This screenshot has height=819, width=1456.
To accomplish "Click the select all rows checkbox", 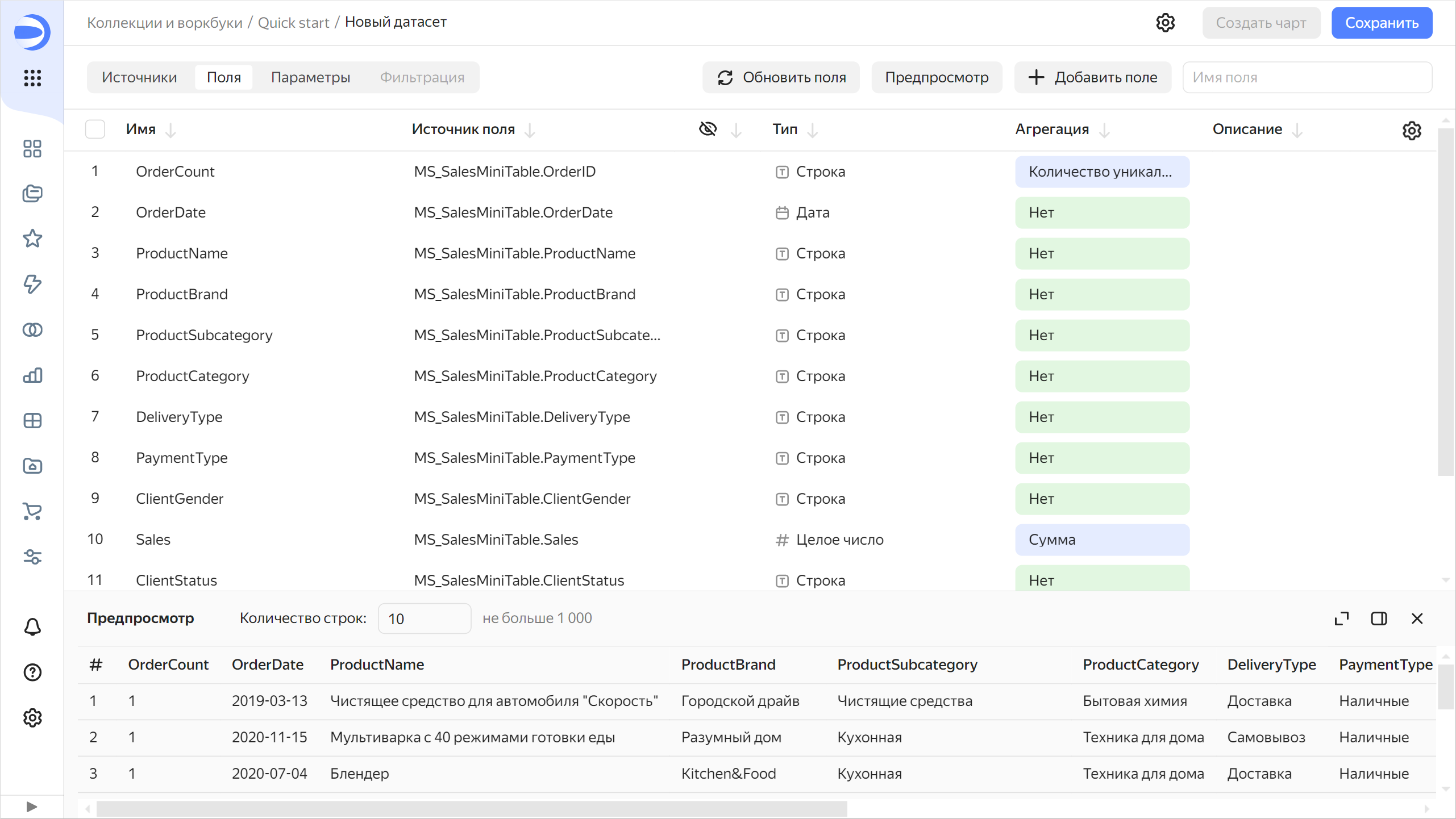I will pyautogui.click(x=96, y=129).
